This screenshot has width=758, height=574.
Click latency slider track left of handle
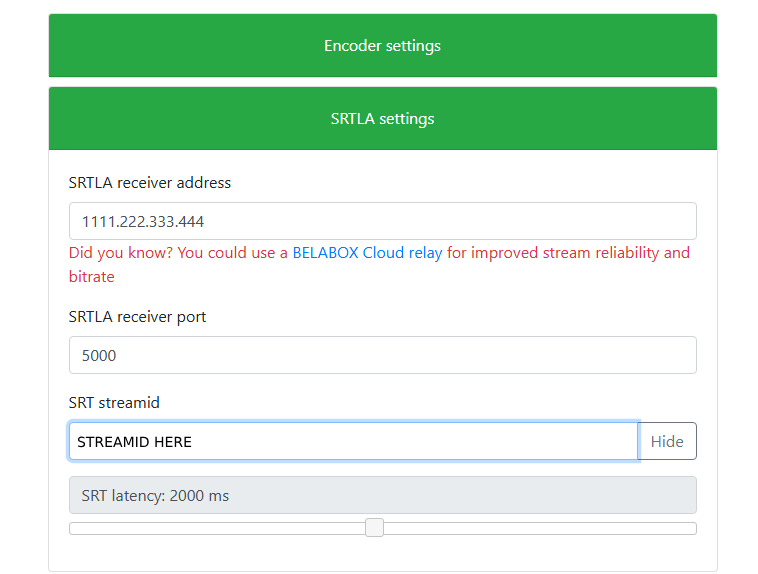pos(220,528)
